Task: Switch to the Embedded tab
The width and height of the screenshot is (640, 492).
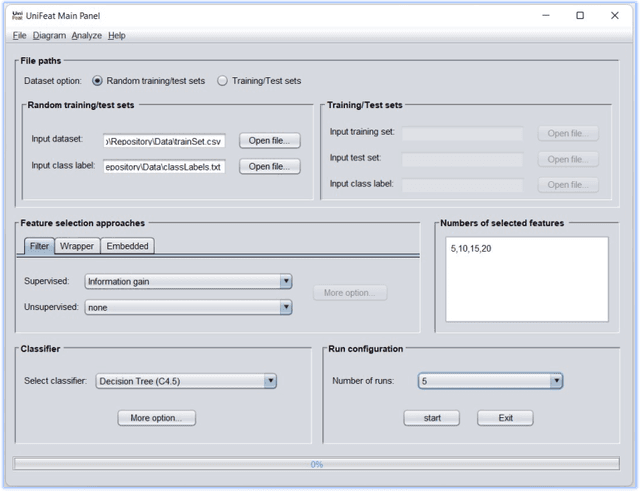Action: (127, 246)
